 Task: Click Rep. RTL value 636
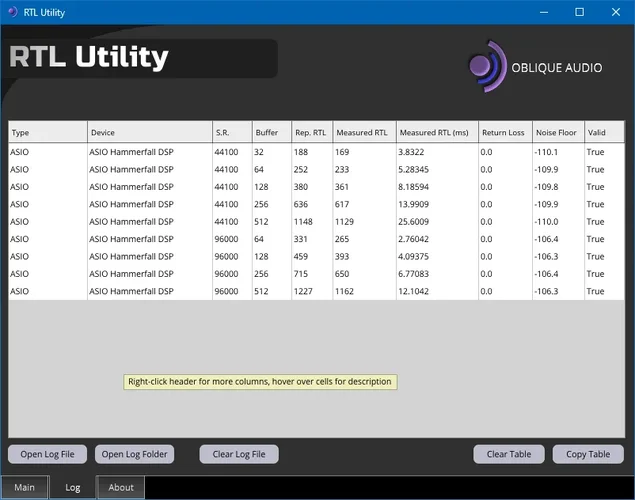click(x=312, y=204)
